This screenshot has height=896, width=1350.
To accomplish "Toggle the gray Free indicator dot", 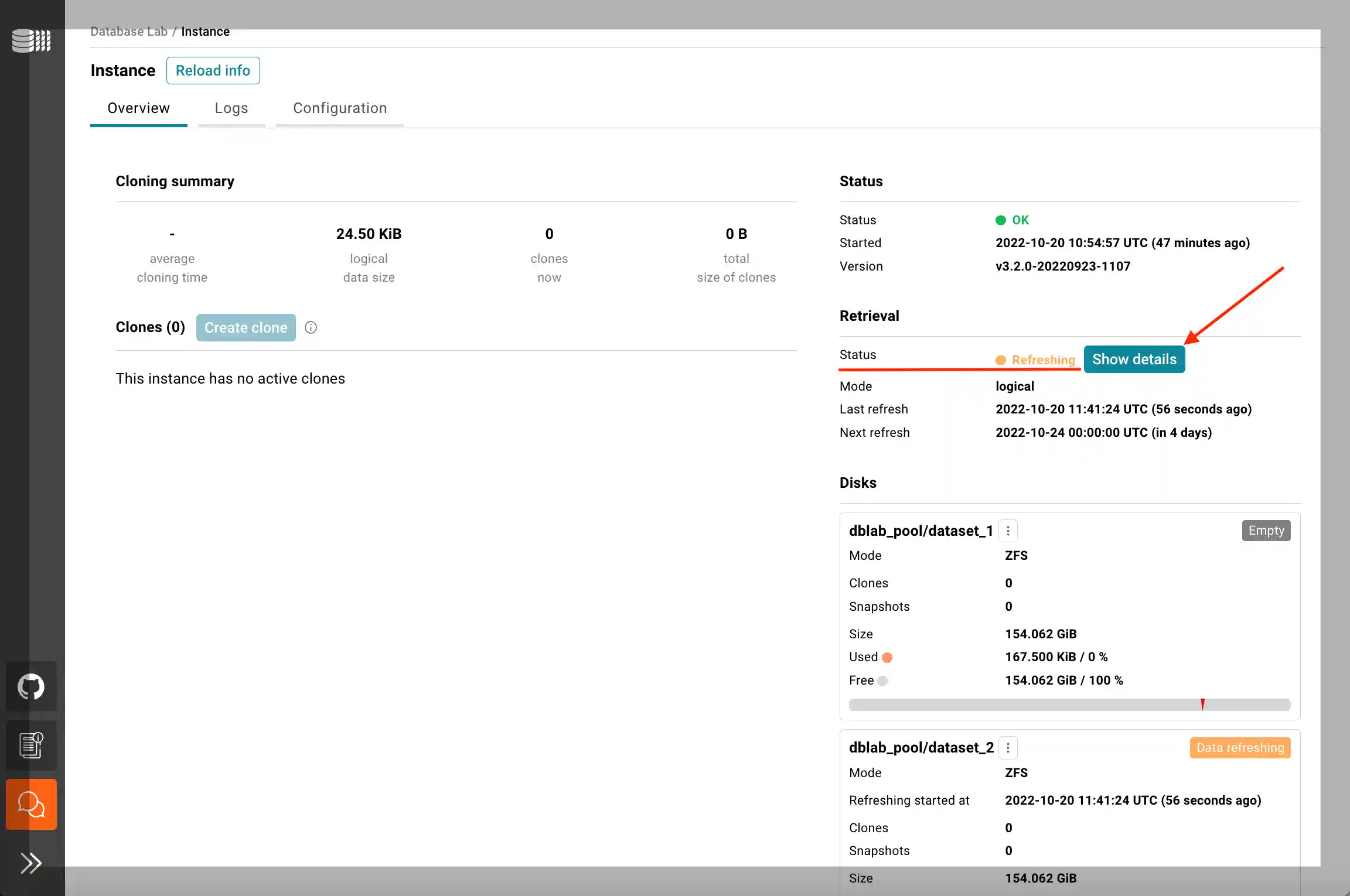I will [x=883, y=680].
